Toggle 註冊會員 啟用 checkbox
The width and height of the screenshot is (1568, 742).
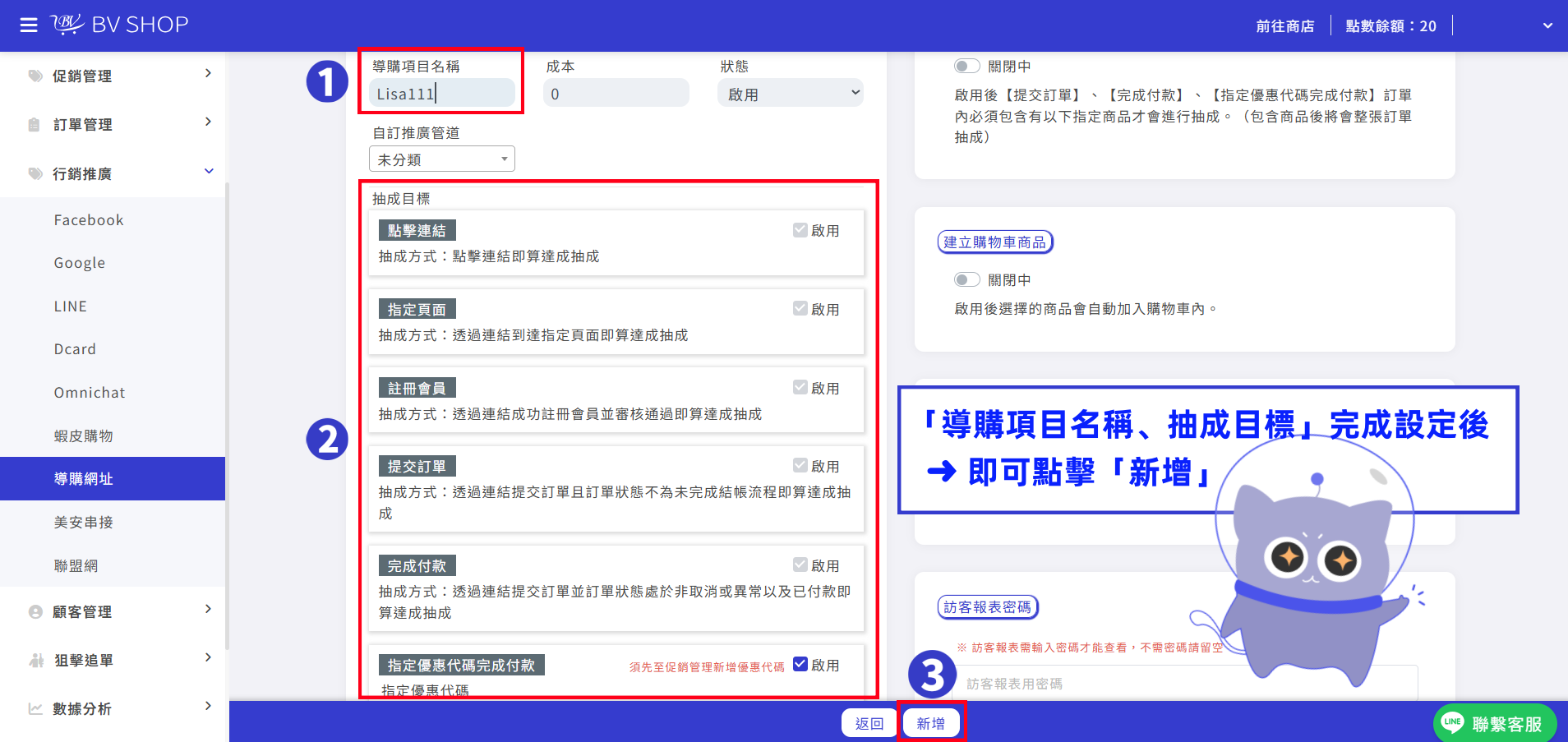800,388
